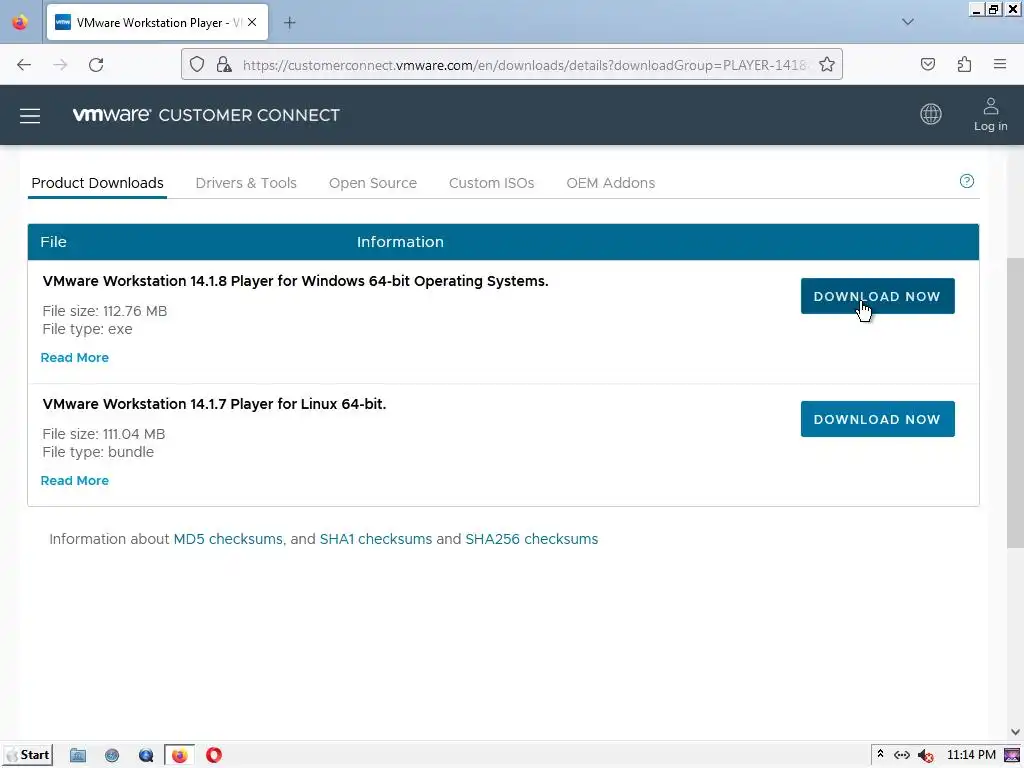Open the VMware hamburger navigation menu
This screenshot has height=768, width=1024.
click(x=30, y=116)
